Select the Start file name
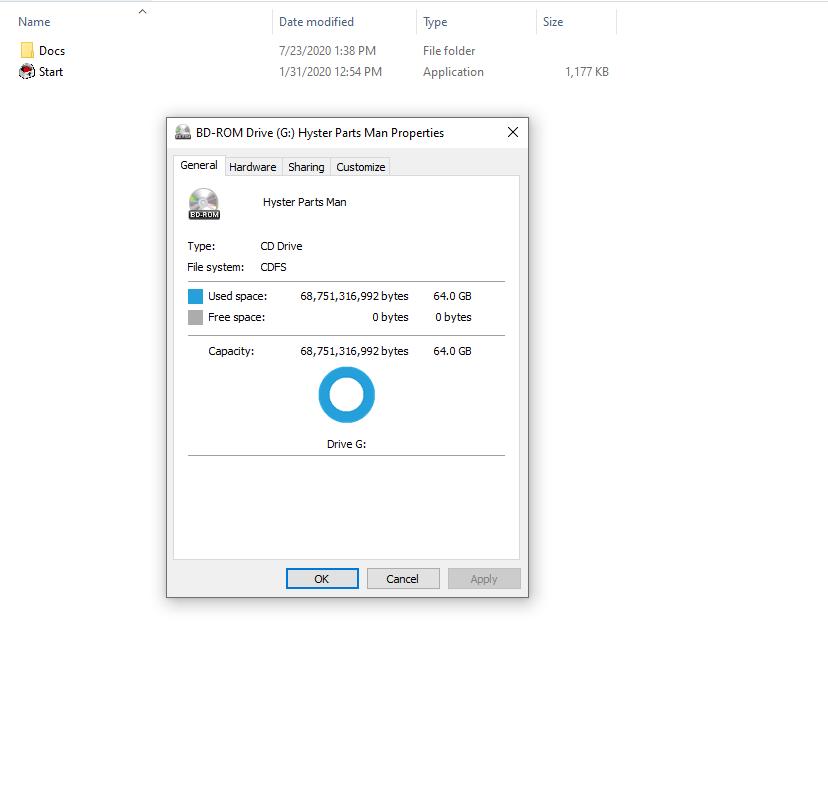Screen dimensions: 828x795 (x=51, y=72)
